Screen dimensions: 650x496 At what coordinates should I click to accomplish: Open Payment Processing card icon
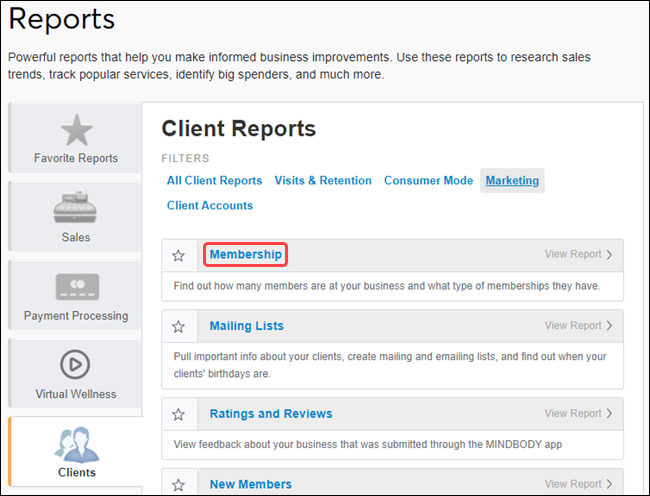click(76, 287)
